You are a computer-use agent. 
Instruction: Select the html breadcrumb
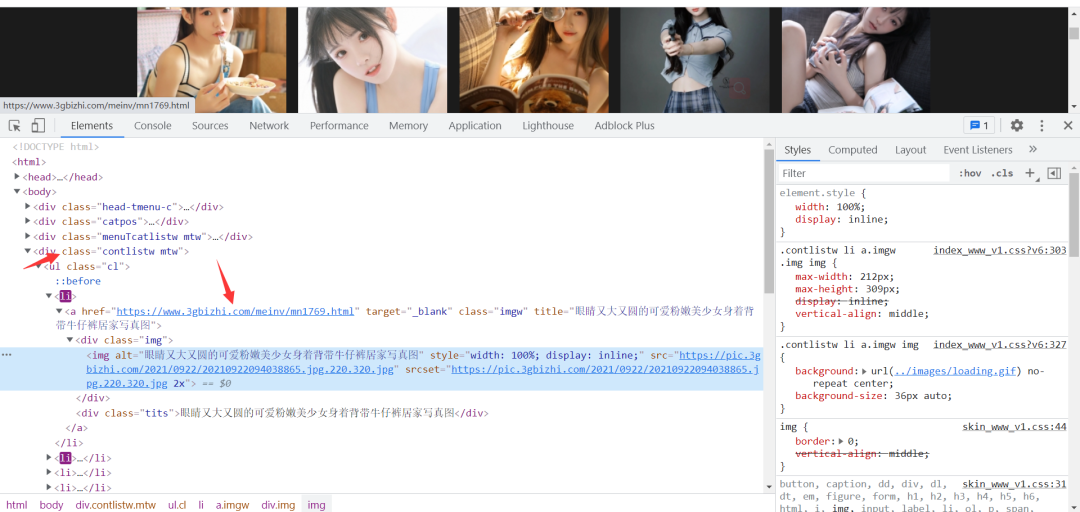click(x=17, y=505)
